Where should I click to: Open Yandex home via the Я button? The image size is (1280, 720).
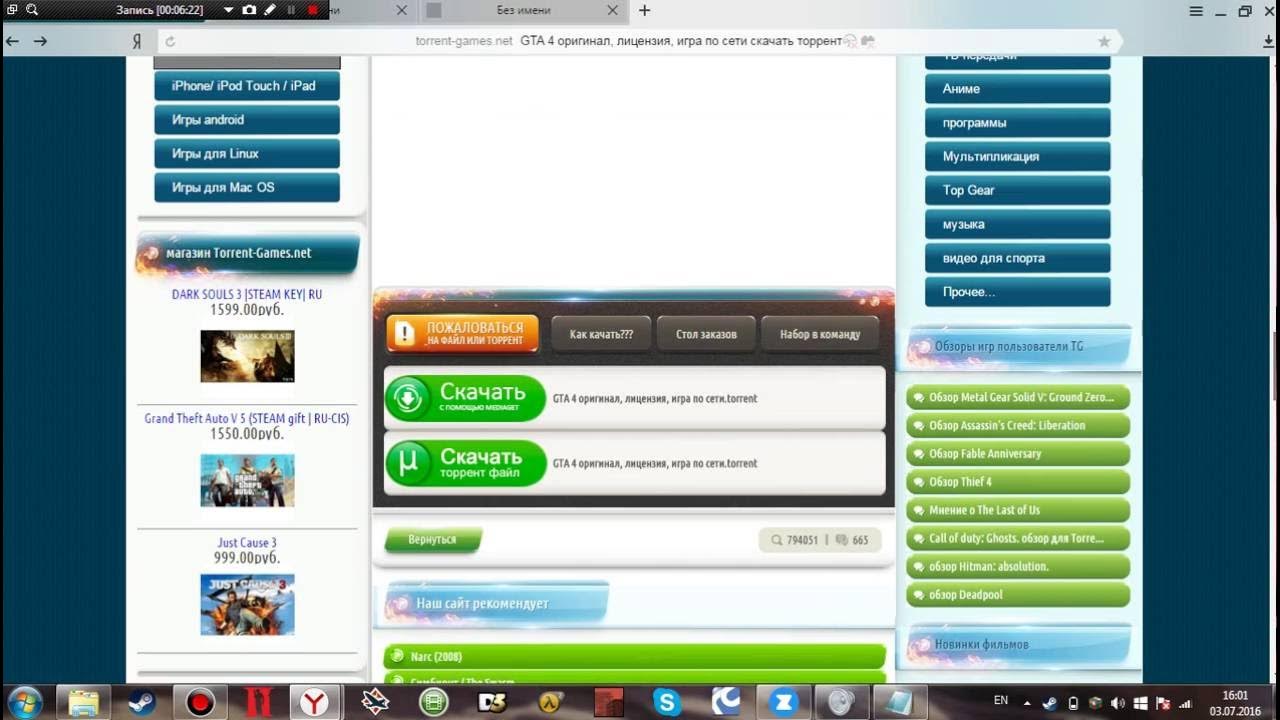click(x=137, y=42)
